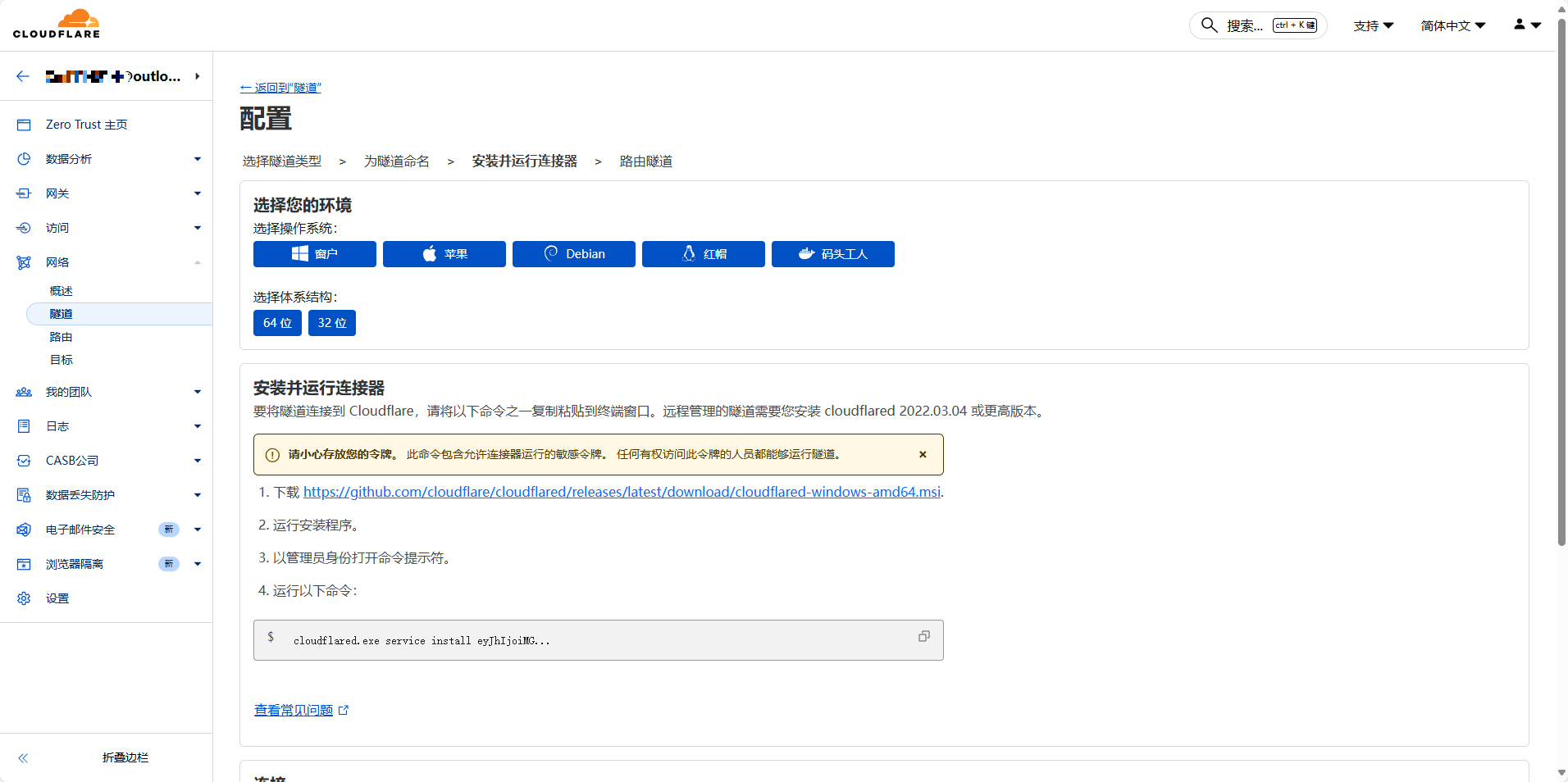Select the 32 位 architecture option
The height and width of the screenshot is (782, 1568).
332,323
